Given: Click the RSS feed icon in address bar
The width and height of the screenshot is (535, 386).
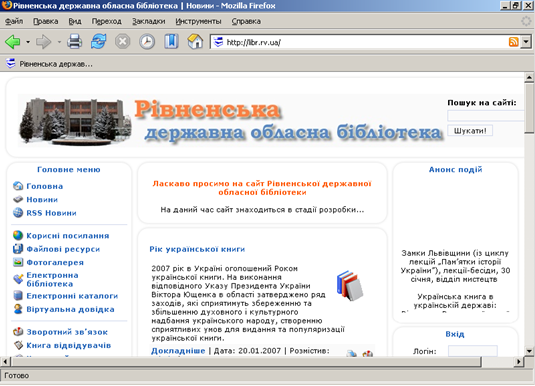Looking at the screenshot, I should (x=514, y=42).
